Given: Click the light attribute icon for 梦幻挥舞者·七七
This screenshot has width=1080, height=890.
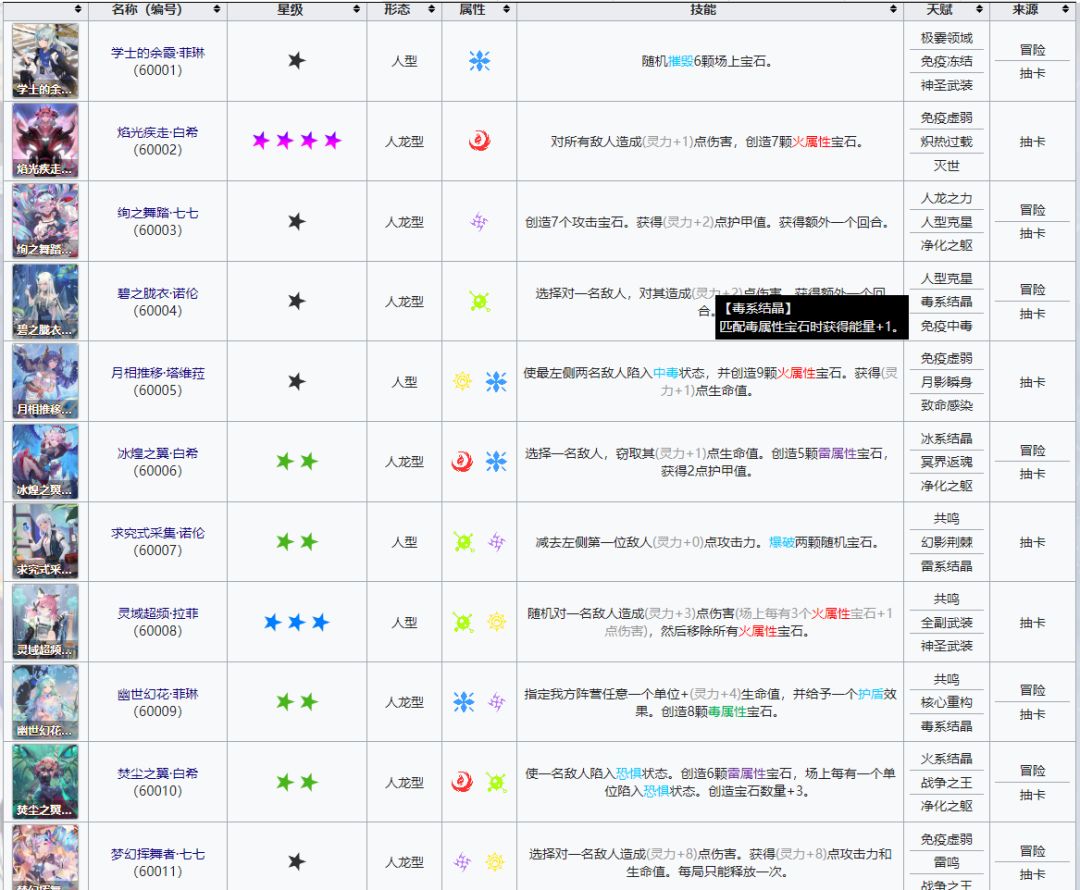Looking at the screenshot, I should click(495, 862).
